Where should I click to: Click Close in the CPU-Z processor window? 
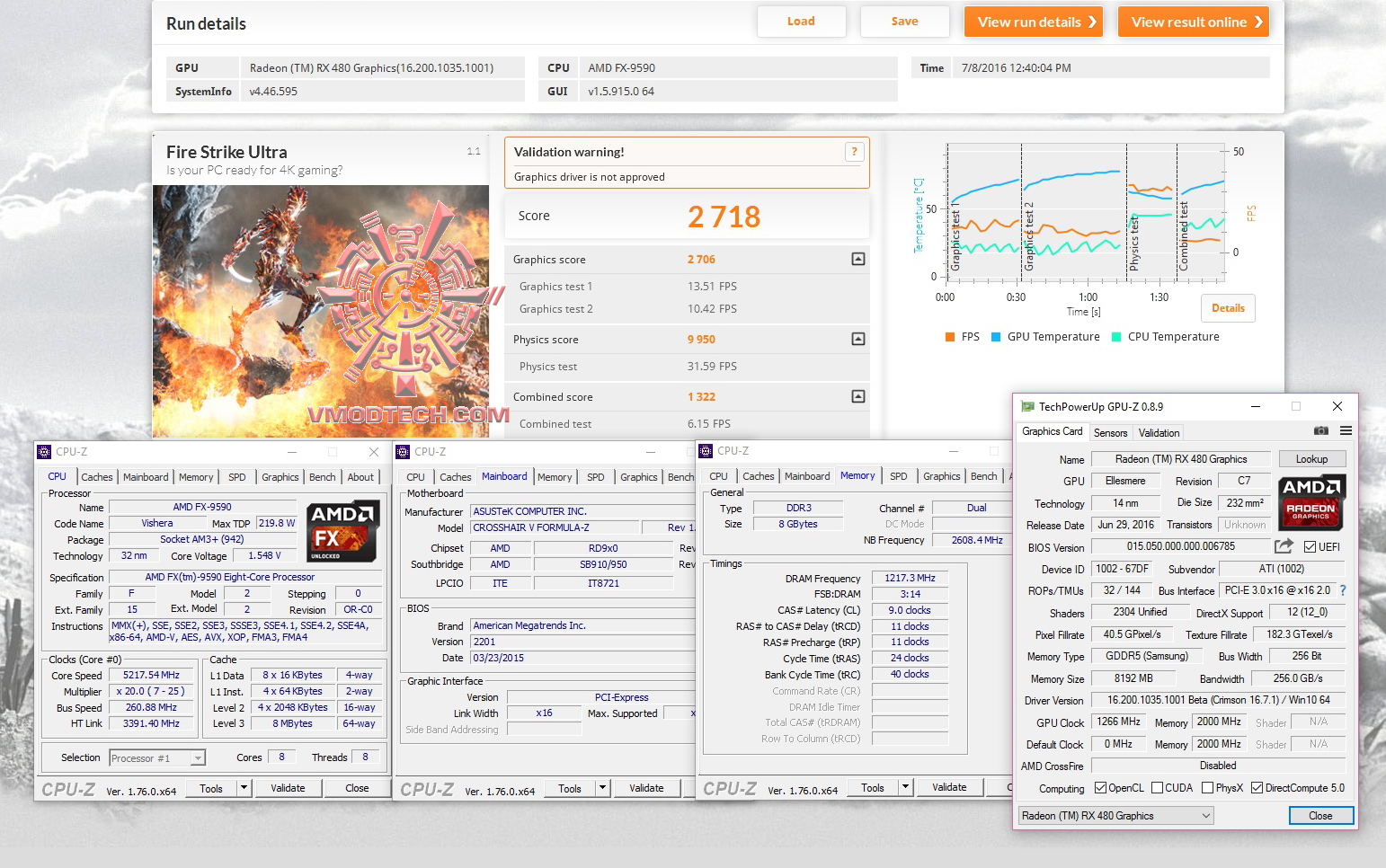pyautogui.click(x=357, y=788)
